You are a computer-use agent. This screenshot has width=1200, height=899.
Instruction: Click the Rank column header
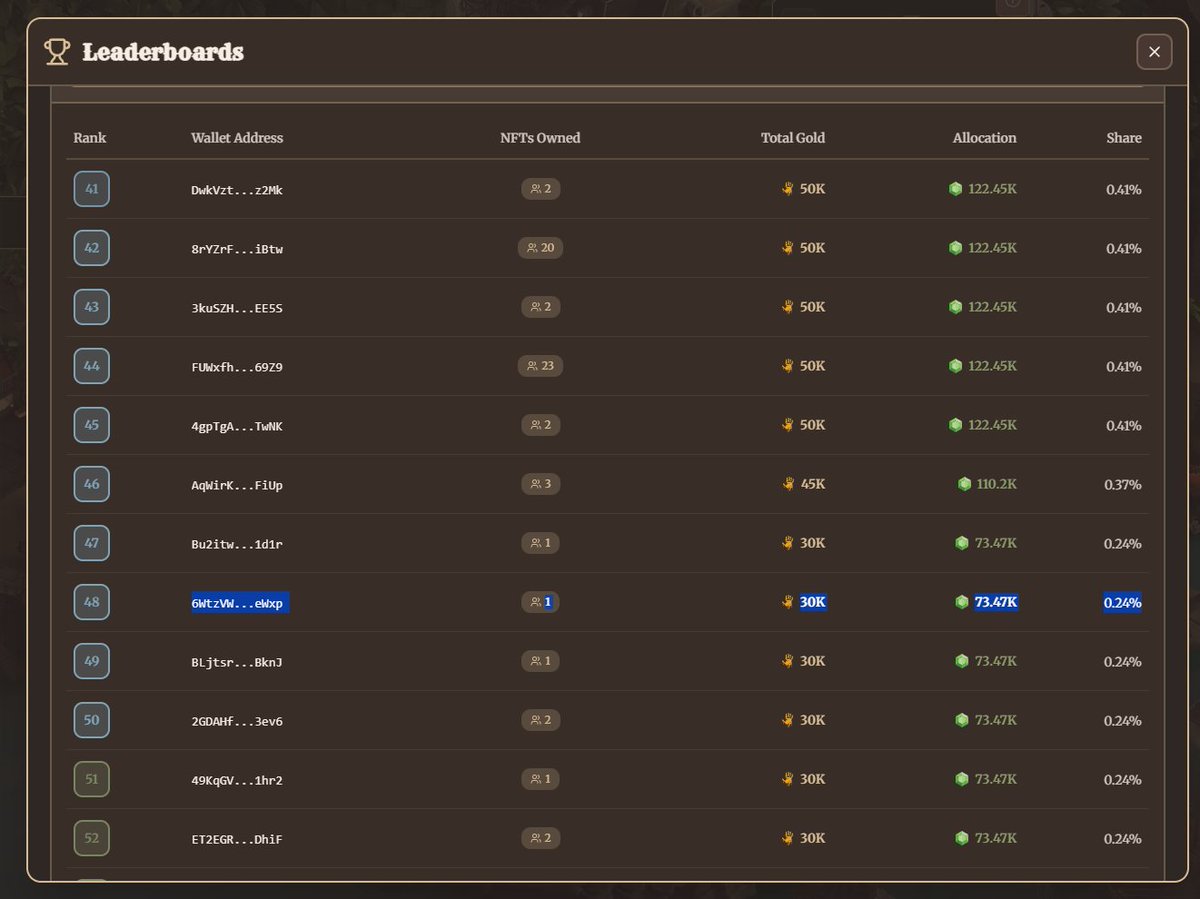tap(90, 138)
